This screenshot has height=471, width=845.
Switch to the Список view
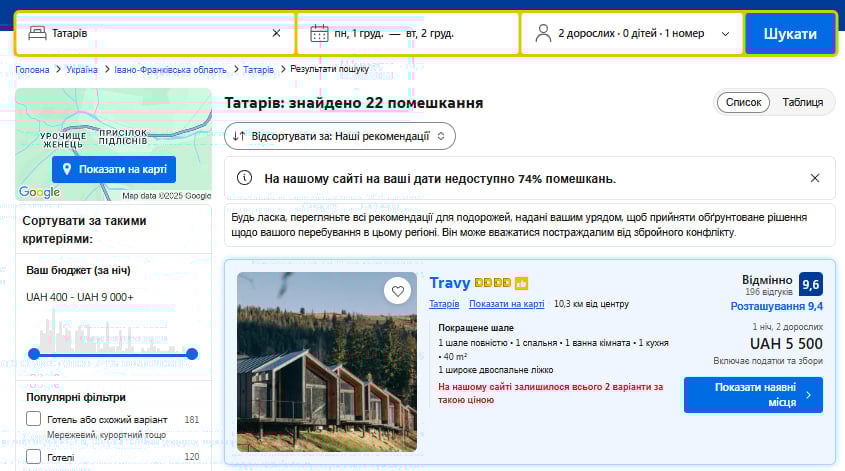click(x=743, y=102)
